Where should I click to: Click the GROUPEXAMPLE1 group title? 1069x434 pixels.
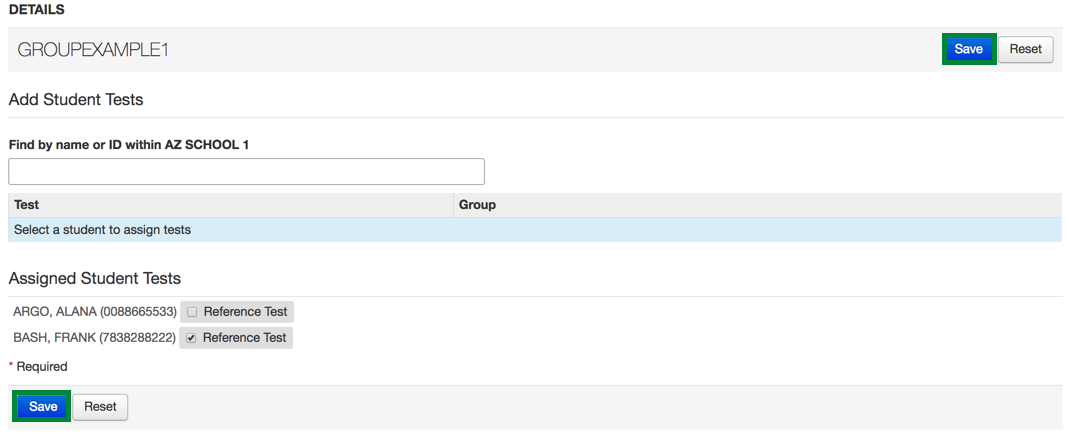tap(93, 49)
